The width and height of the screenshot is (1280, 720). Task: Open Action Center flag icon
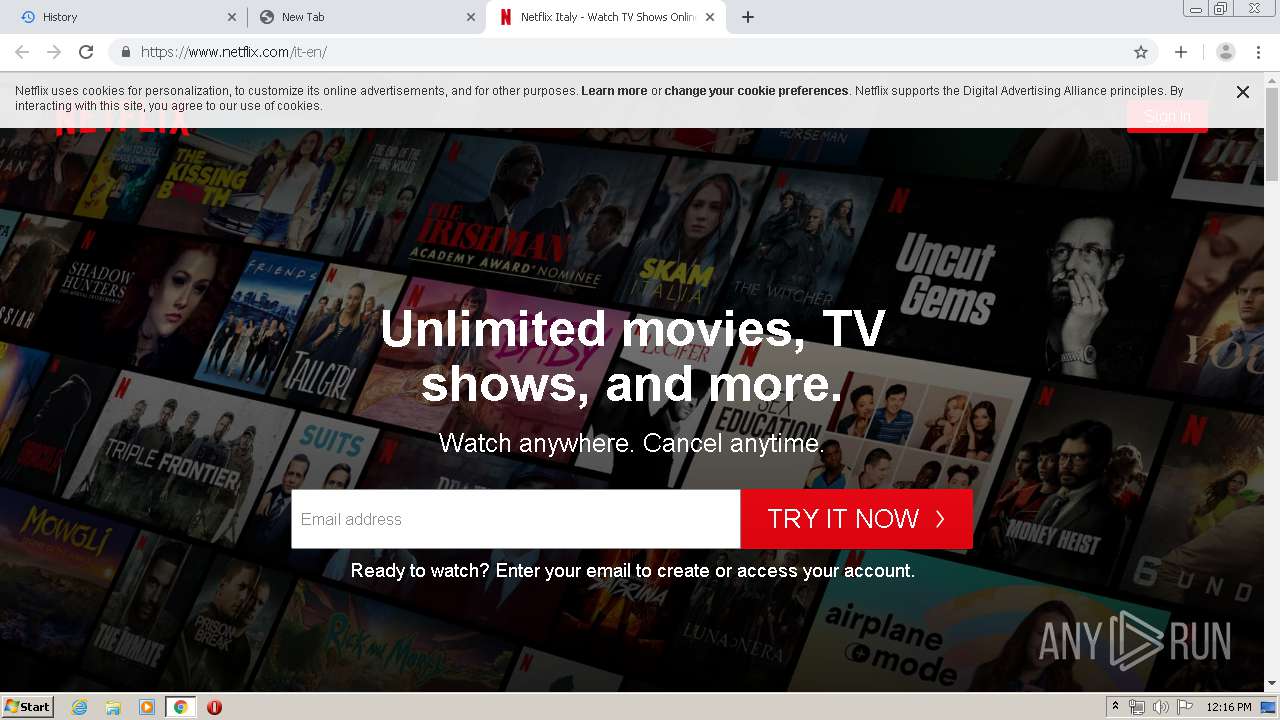1184,707
